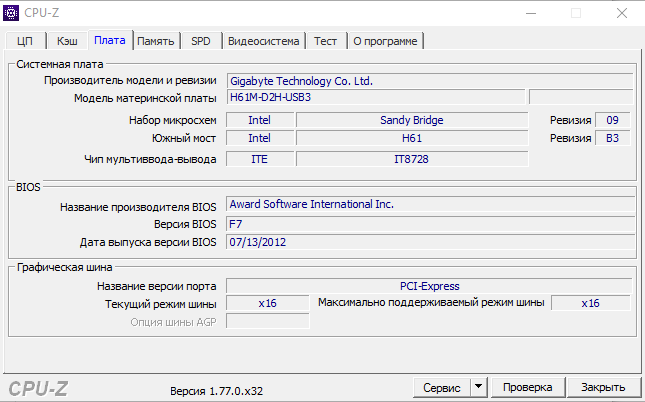
Task: Click the Intel value beside Южный мост
Action: [x=260, y=138]
